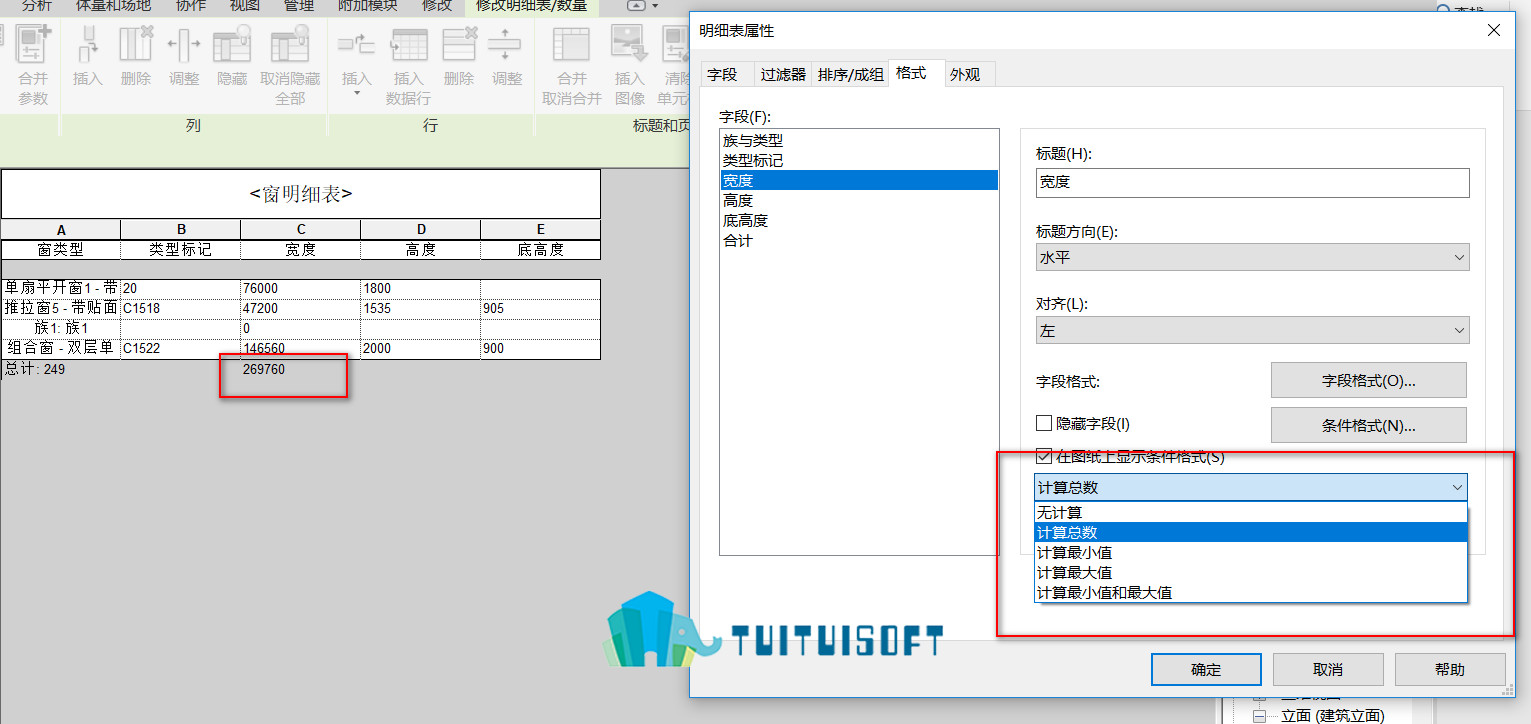Choose 计算最小值和最大值 from the dropdown list

[x=1251, y=593]
